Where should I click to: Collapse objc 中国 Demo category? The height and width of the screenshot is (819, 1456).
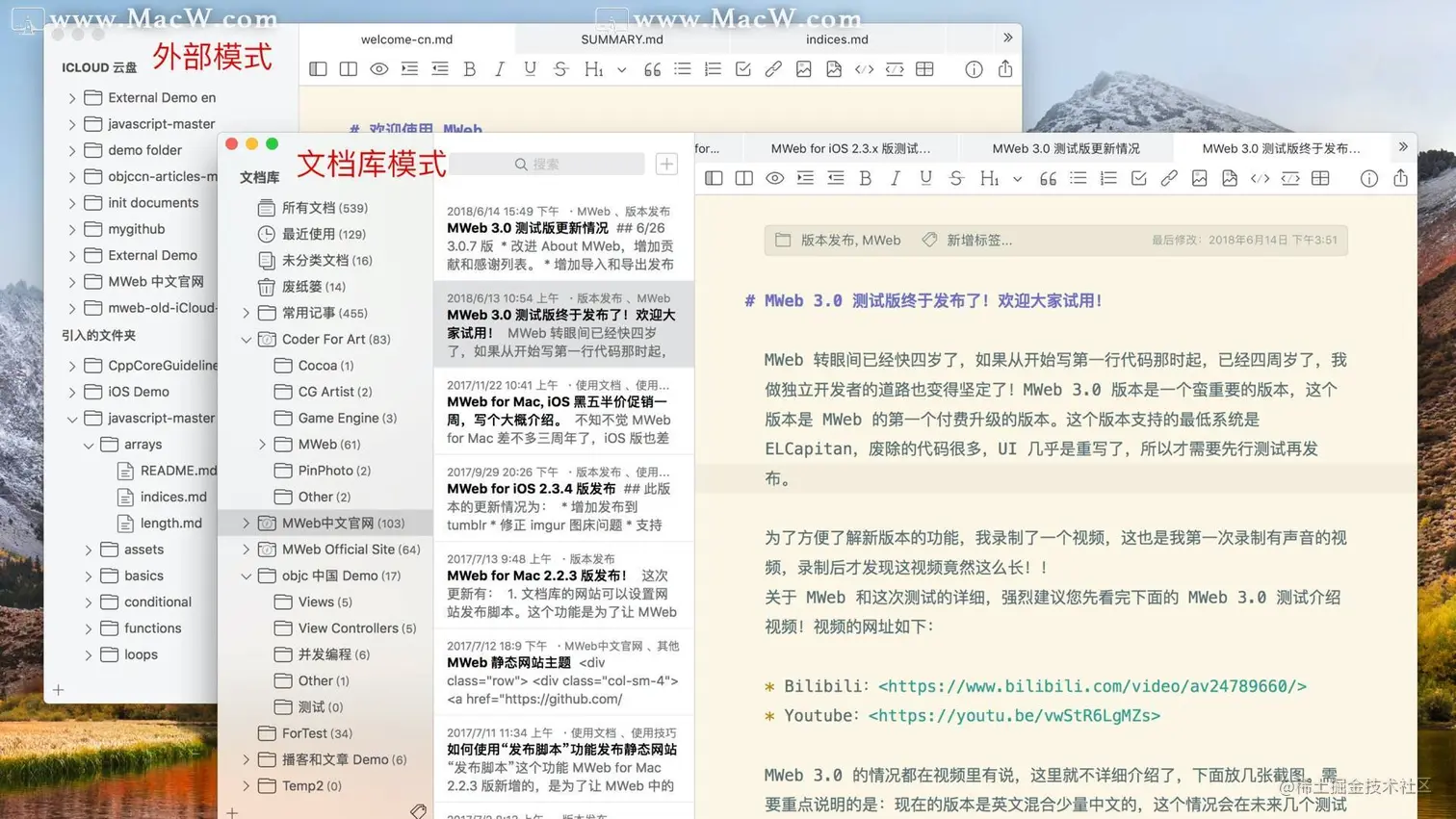tap(246, 576)
